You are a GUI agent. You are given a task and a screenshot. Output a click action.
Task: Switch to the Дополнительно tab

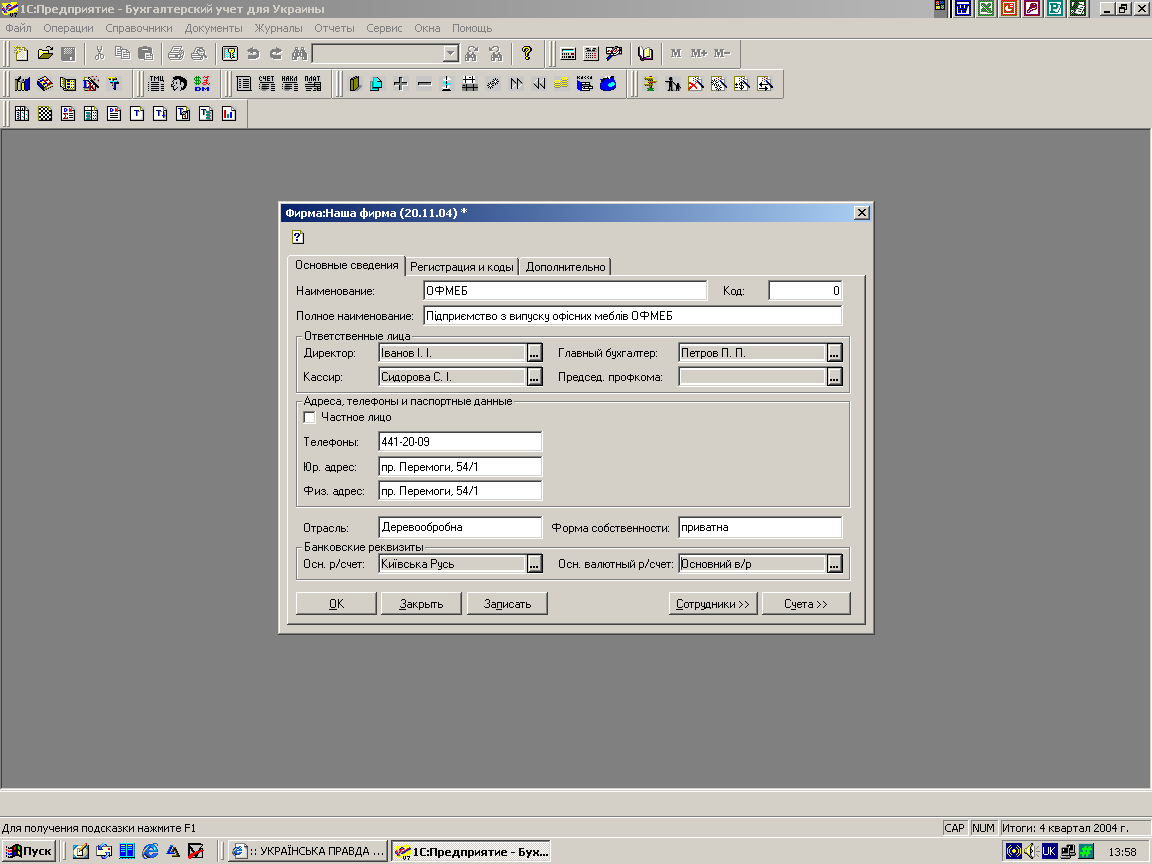point(565,267)
